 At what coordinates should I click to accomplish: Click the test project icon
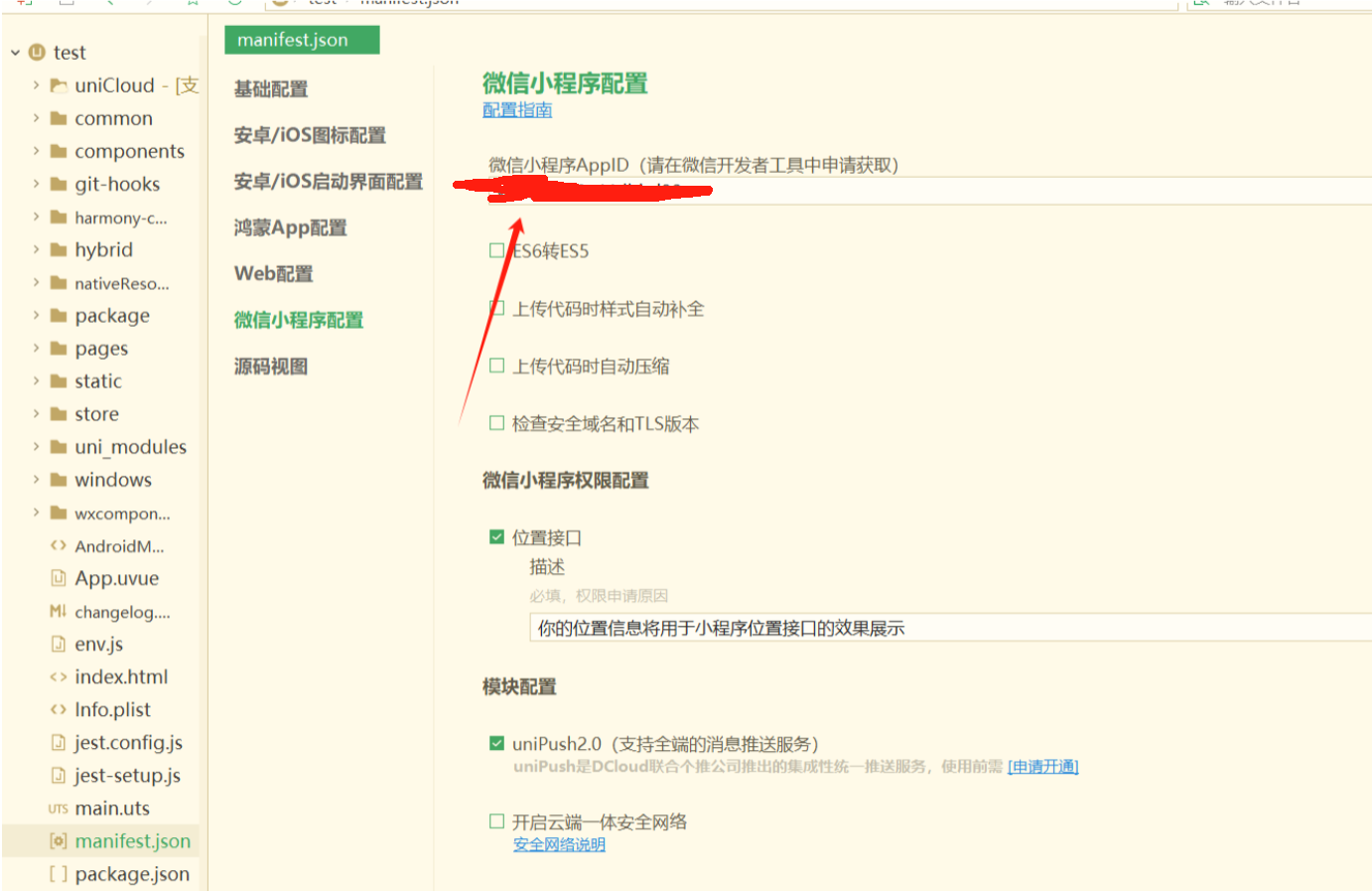pos(38,52)
